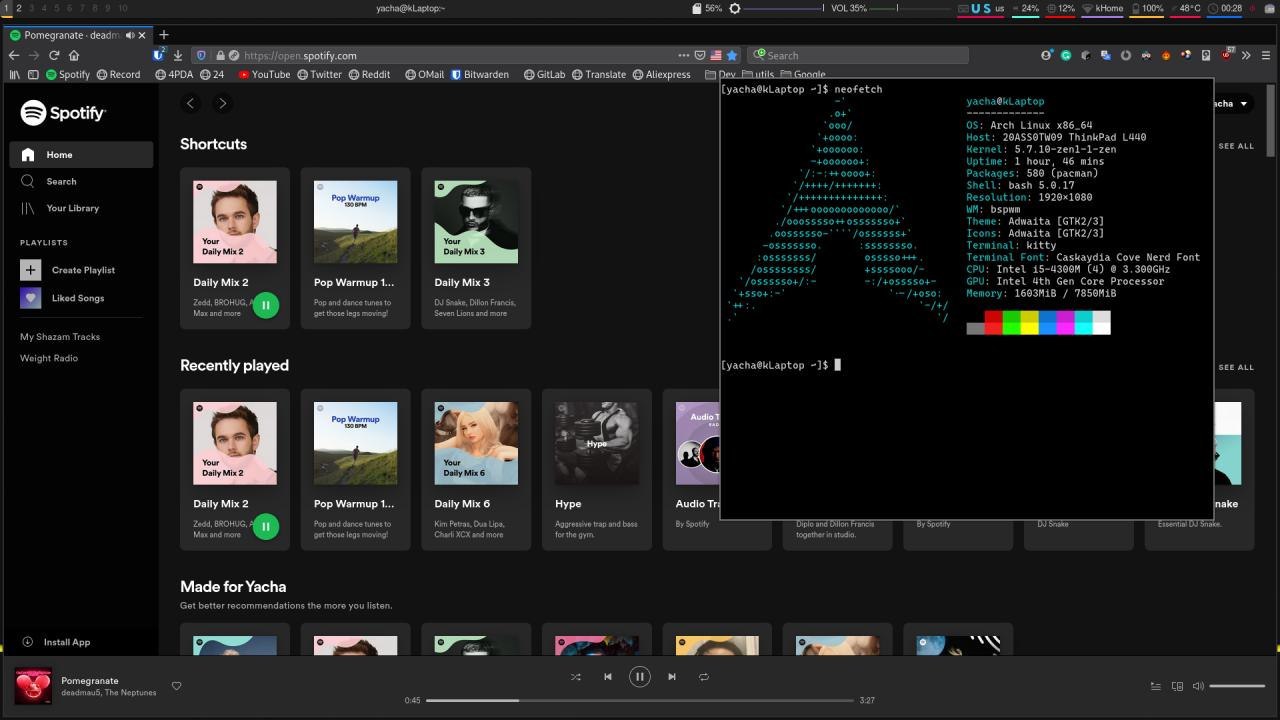See all Recently played
Viewport: 1280px width, 720px height.
click(x=1236, y=367)
